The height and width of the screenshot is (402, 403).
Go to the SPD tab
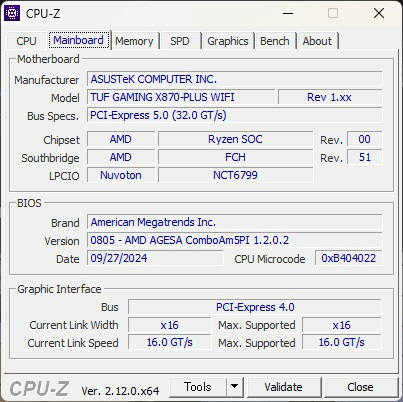pos(180,41)
